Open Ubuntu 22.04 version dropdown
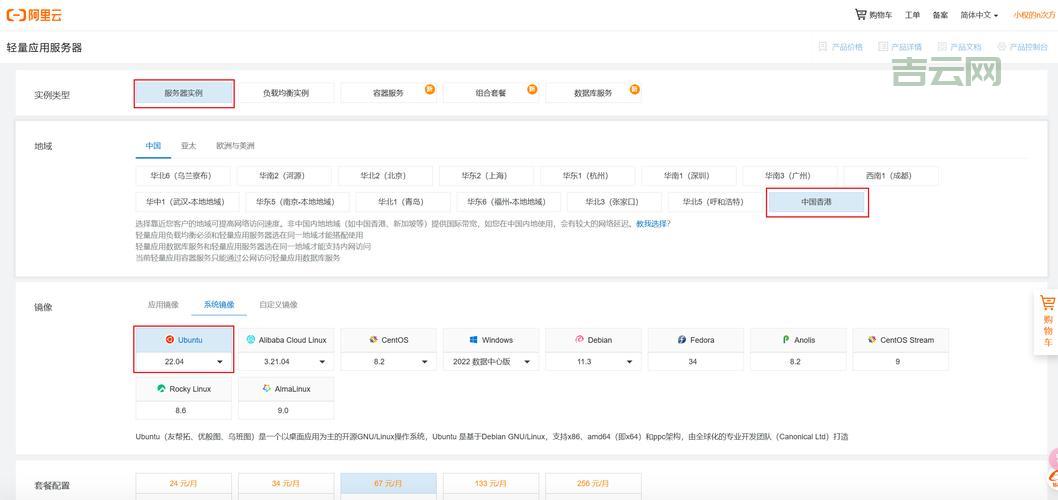Image resolution: width=1058 pixels, height=500 pixels. pos(184,362)
